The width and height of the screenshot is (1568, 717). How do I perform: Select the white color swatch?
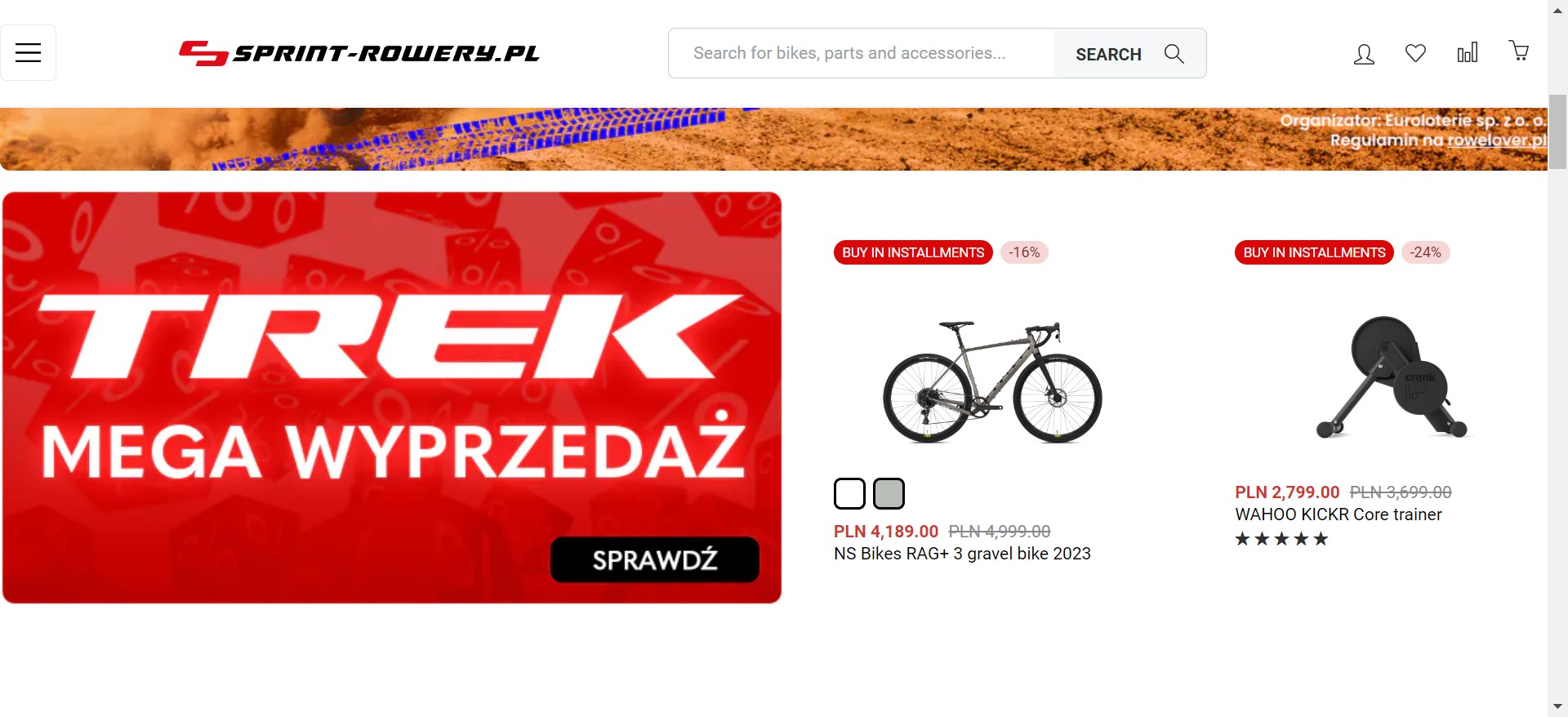849,493
